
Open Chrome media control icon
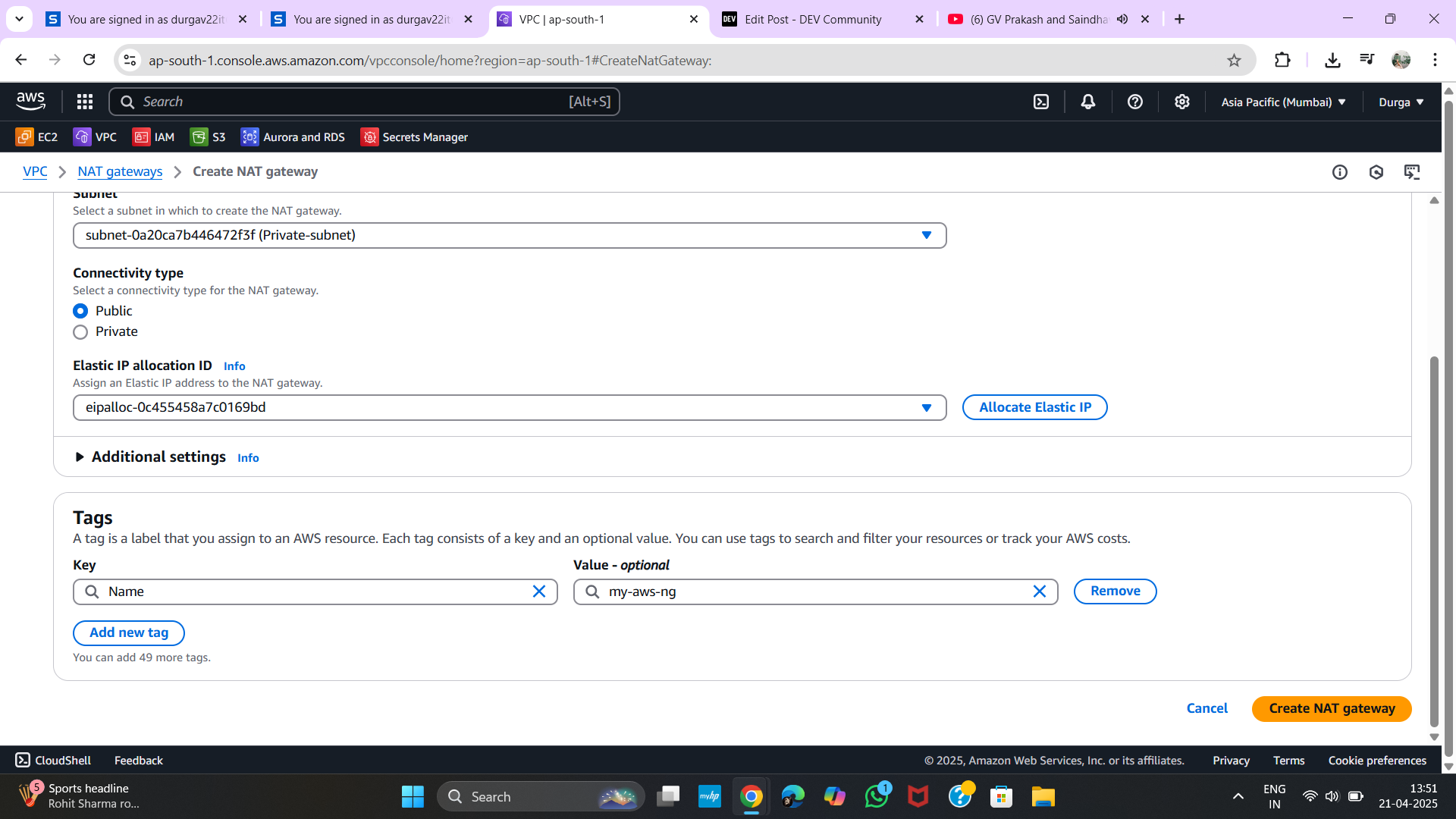1367,60
